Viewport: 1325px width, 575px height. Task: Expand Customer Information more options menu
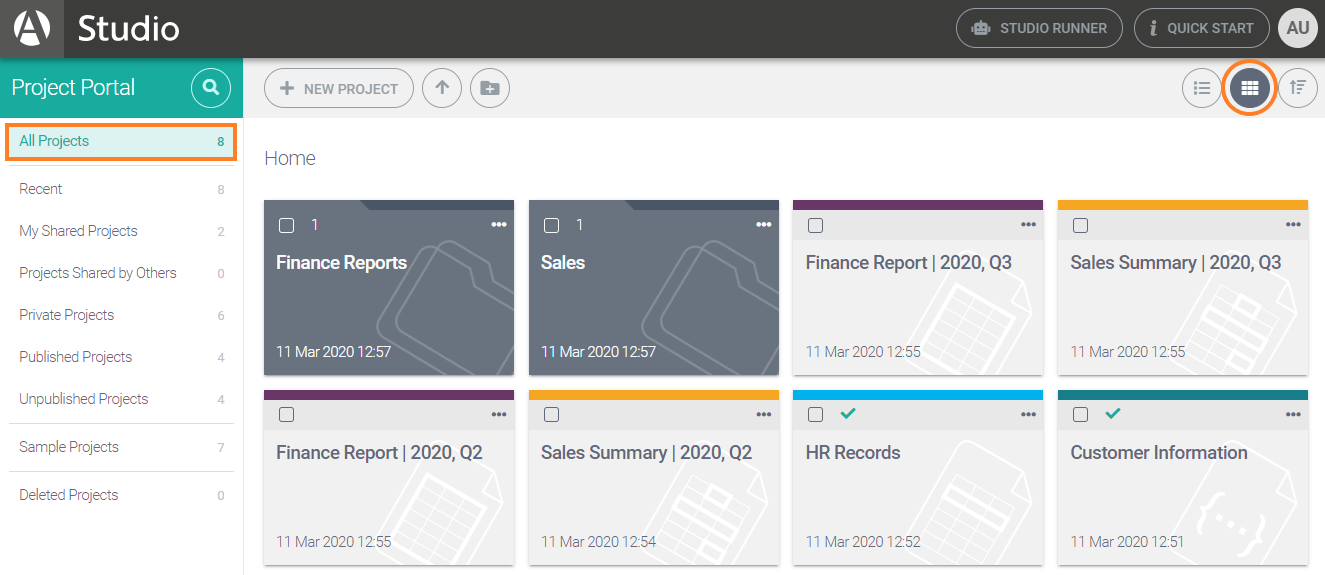tap(1293, 415)
